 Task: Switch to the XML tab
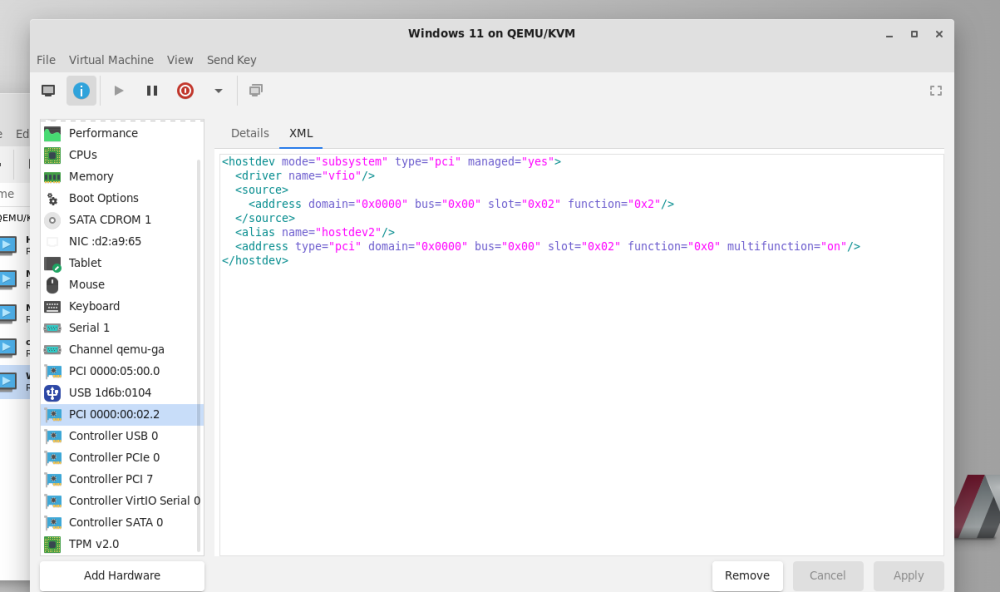point(301,133)
